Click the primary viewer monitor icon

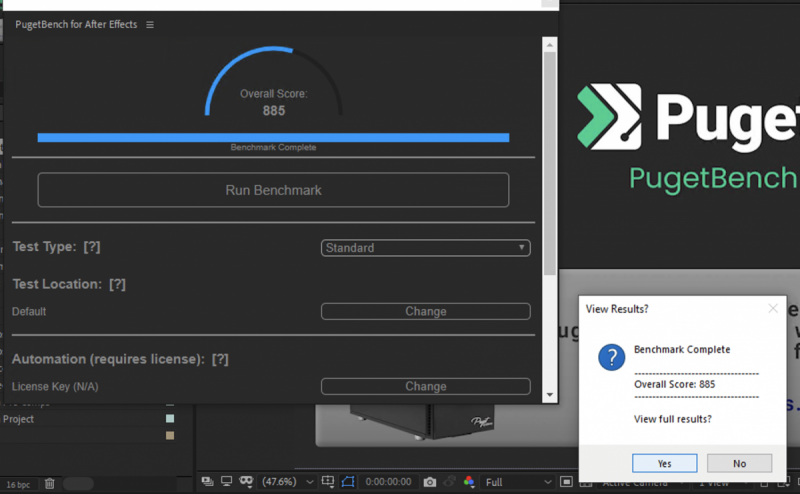click(x=227, y=481)
